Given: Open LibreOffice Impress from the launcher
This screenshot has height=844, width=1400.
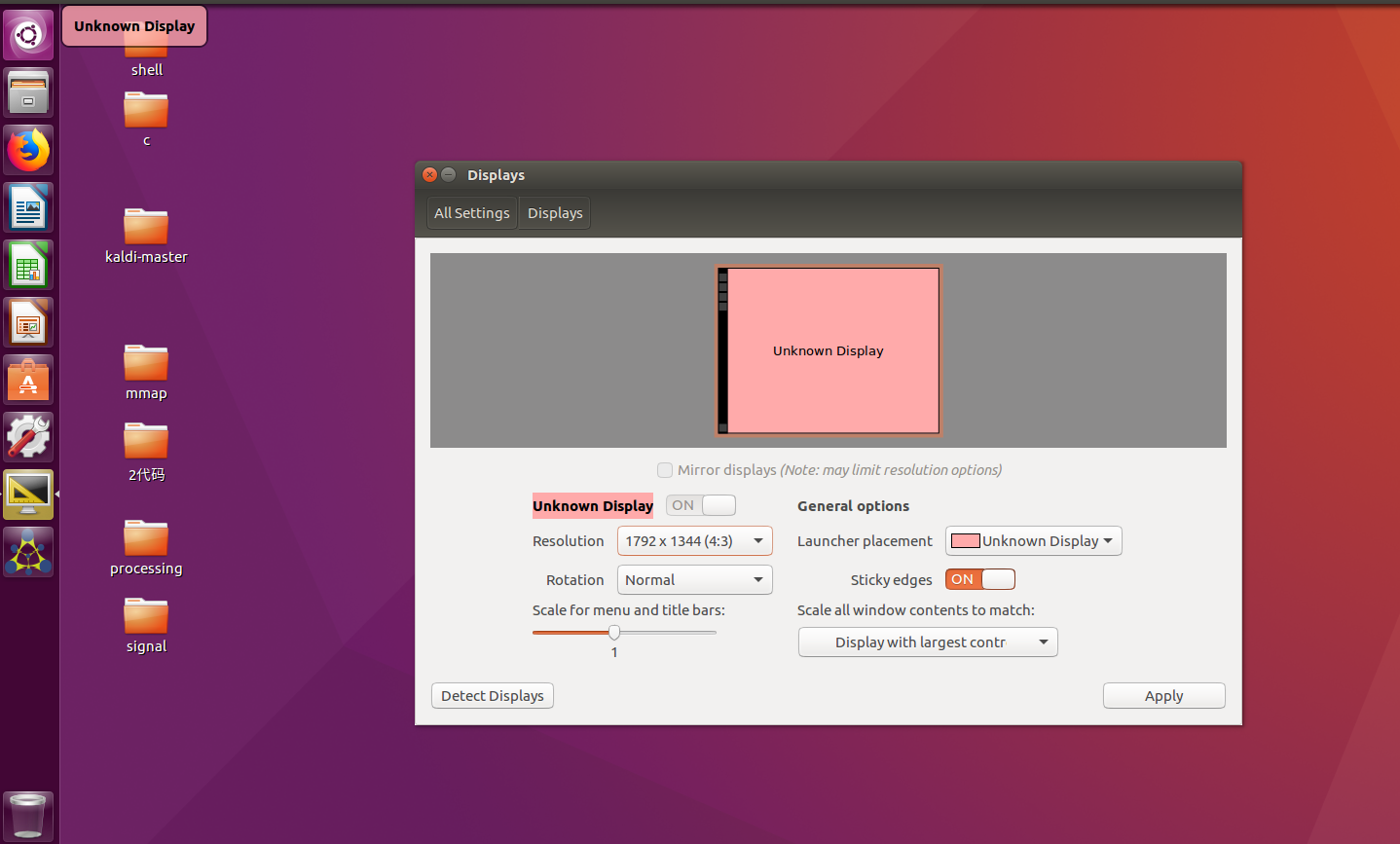Looking at the screenshot, I should click(x=28, y=321).
